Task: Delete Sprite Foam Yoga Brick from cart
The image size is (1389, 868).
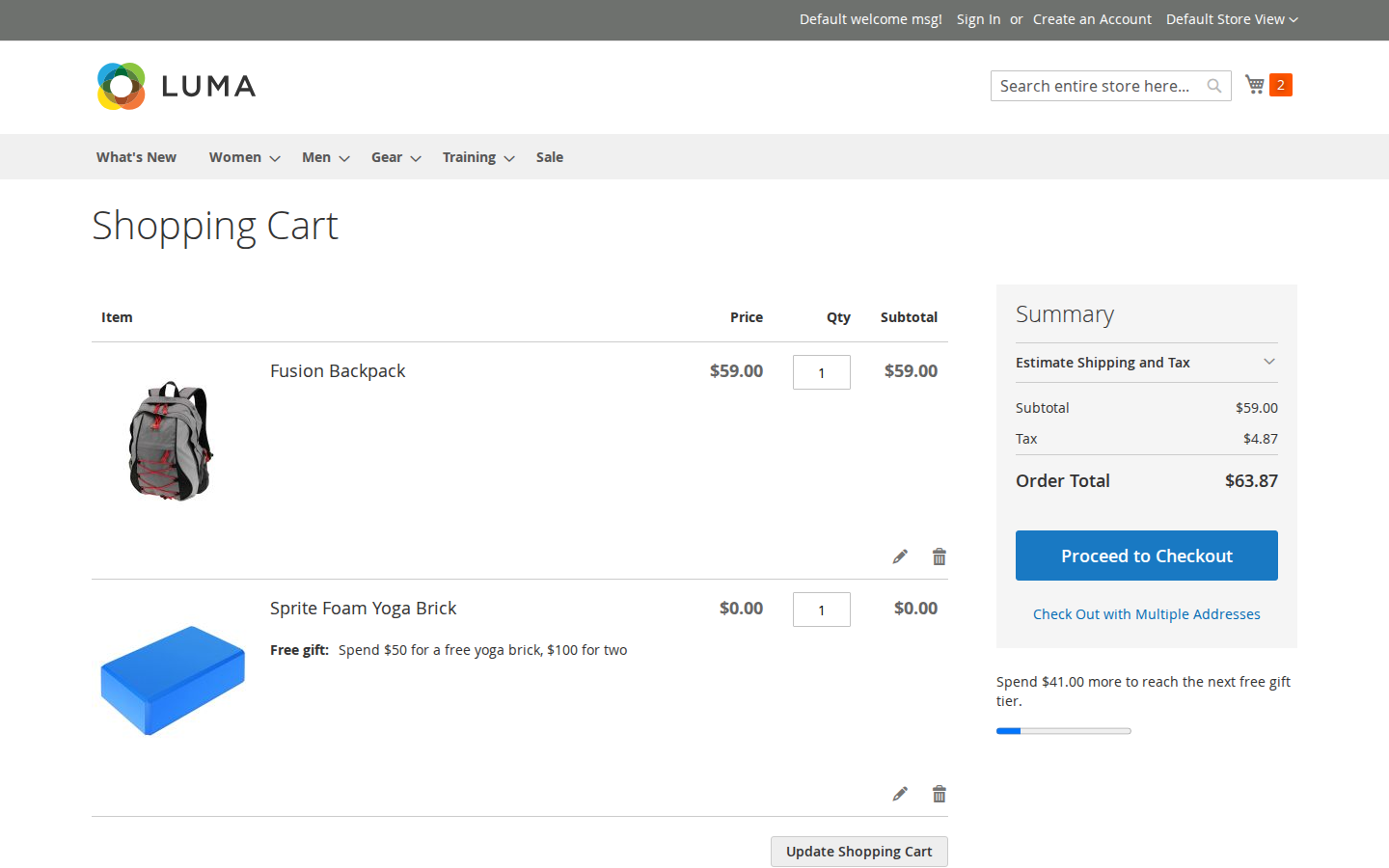Action: click(x=940, y=794)
